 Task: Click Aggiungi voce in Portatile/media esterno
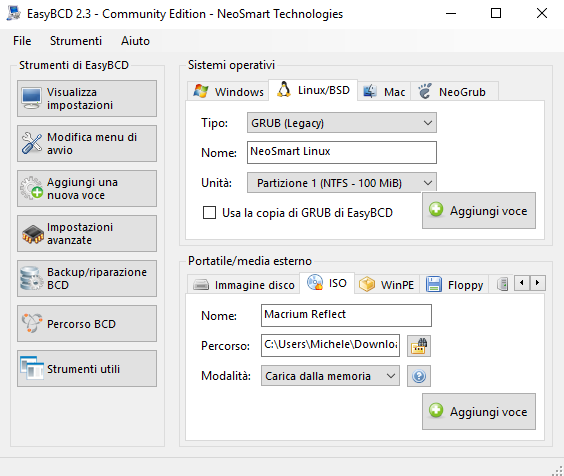[x=479, y=411]
